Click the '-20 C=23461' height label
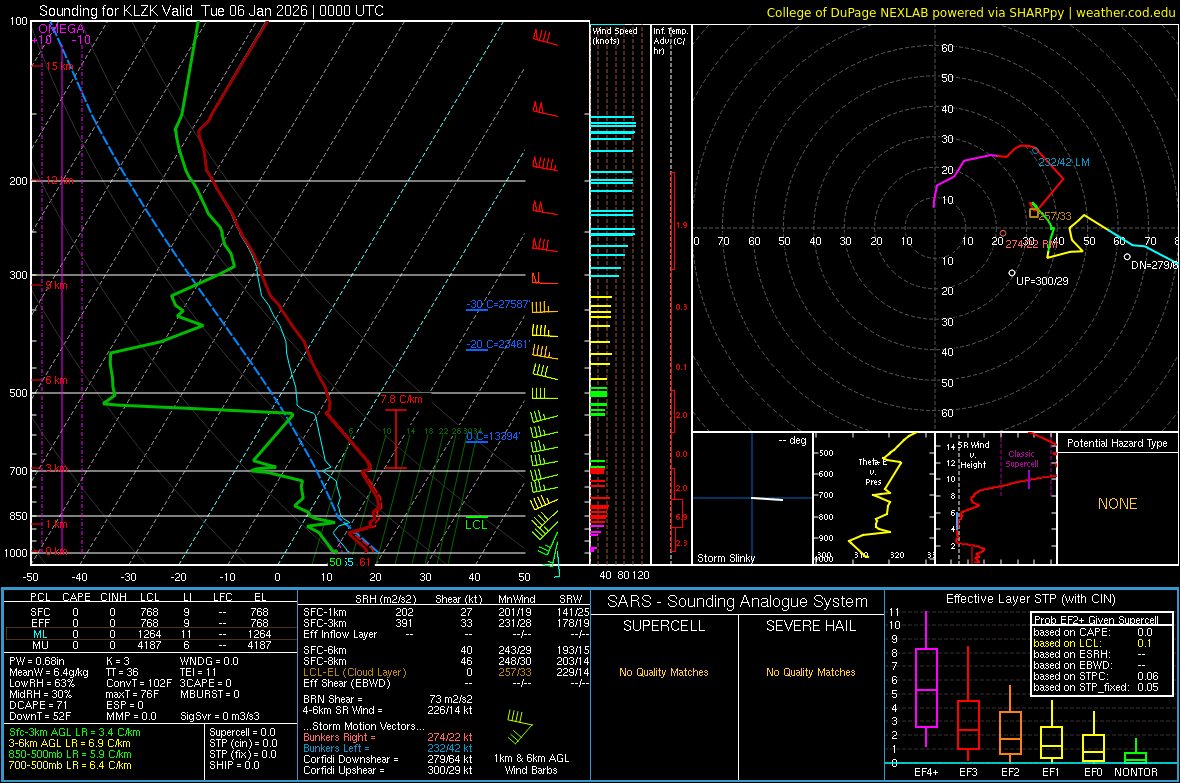This screenshot has width=1180, height=783. click(497, 344)
